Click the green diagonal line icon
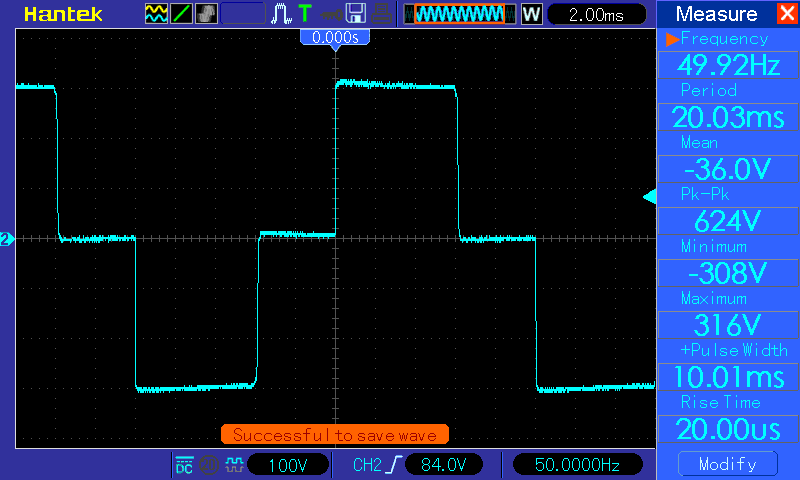This screenshot has width=800, height=480. pyautogui.click(x=181, y=14)
